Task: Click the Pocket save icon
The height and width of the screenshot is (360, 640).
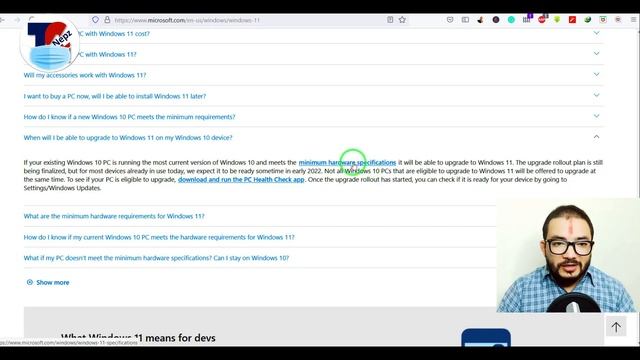Action: (450, 20)
